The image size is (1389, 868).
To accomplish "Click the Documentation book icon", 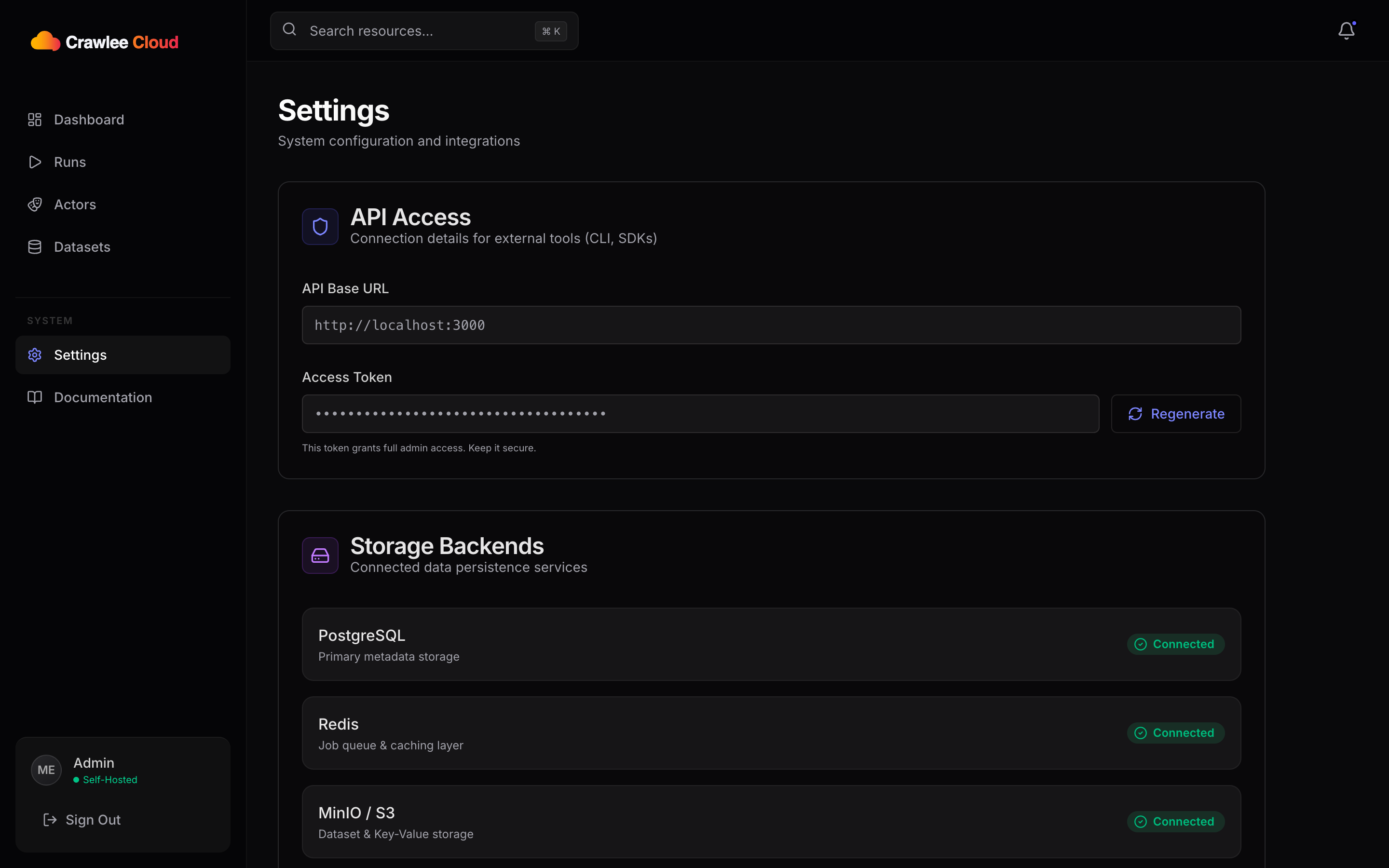I will coord(34,397).
